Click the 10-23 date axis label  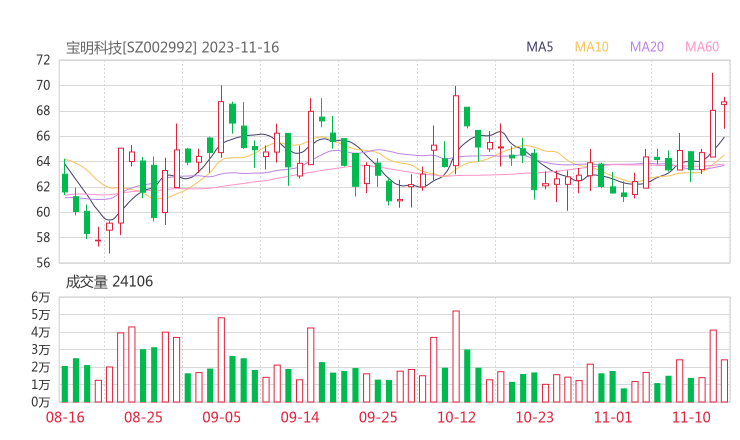(x=534, y=417)
